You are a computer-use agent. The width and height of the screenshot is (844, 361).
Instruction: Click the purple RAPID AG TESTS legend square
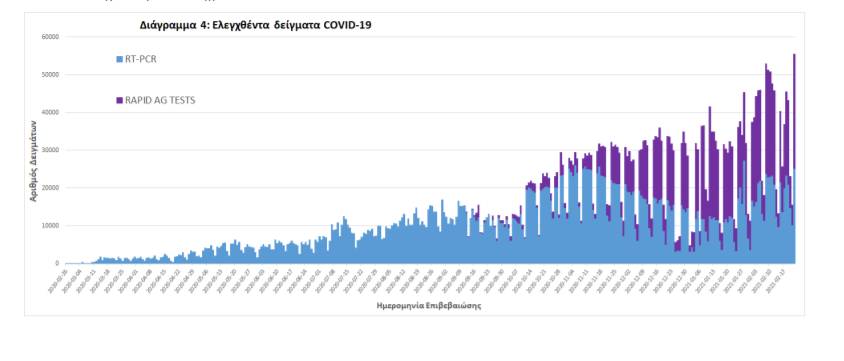119,100
